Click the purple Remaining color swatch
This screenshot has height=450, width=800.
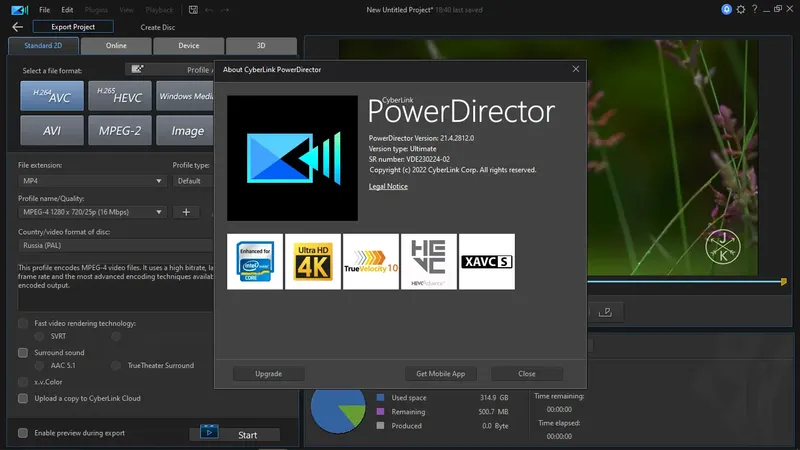pyautogui.click(x=380, y=411)
